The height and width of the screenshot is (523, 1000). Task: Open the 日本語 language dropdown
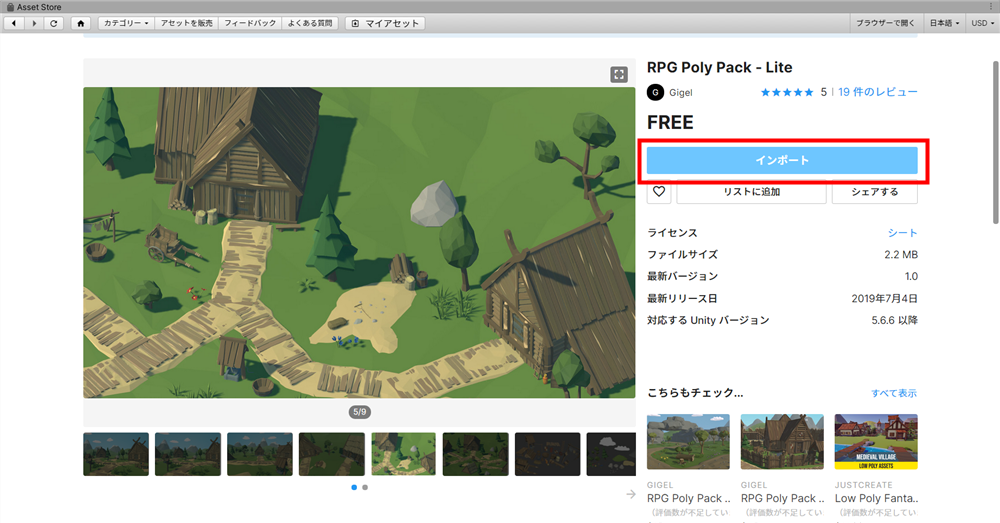pos(944,23)
